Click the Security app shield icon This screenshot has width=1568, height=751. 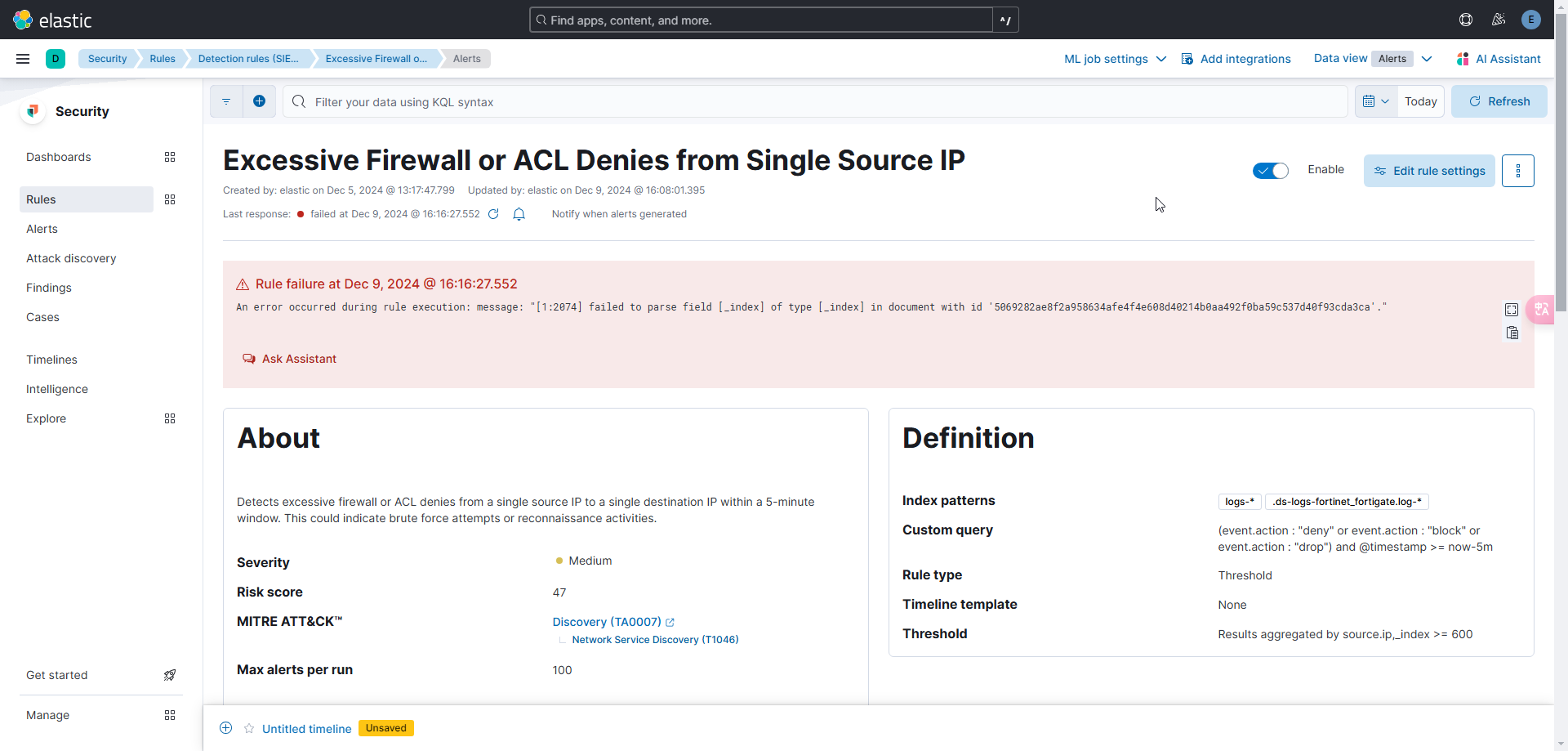[x=33, y=111]
